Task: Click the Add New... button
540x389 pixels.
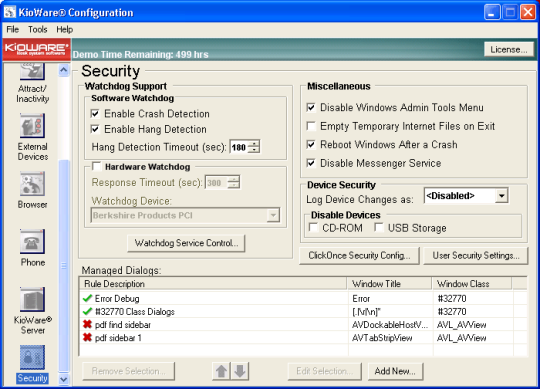Action: click(395, 371)
